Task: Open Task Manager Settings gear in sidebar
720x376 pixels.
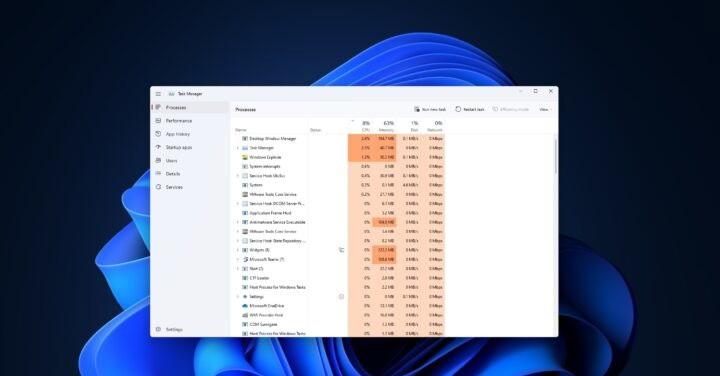Action: click(158, 329)
